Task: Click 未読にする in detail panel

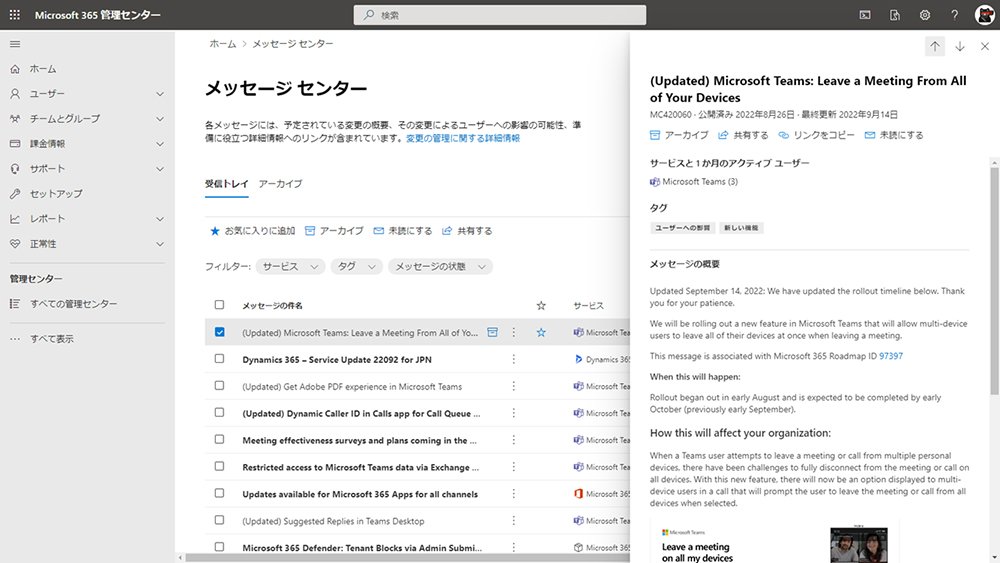Action: [x=894, y=135]
